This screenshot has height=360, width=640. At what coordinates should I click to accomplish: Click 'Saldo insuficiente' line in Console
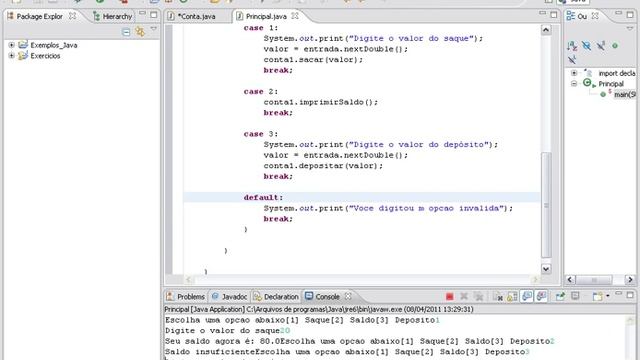point(347,352)
